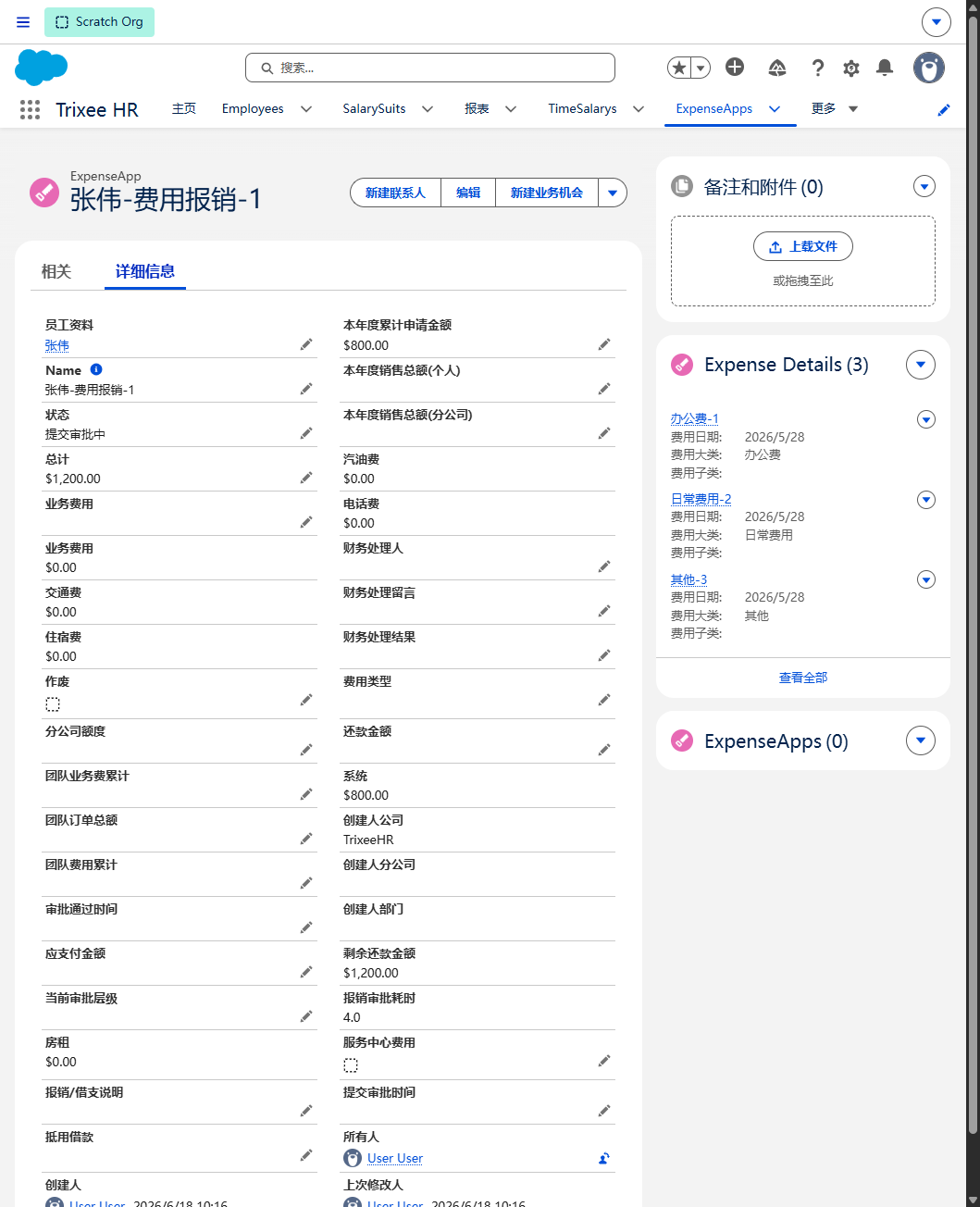Open the 张伟 employee link
Screen dimensions: 980x1207
click(57, 345)
